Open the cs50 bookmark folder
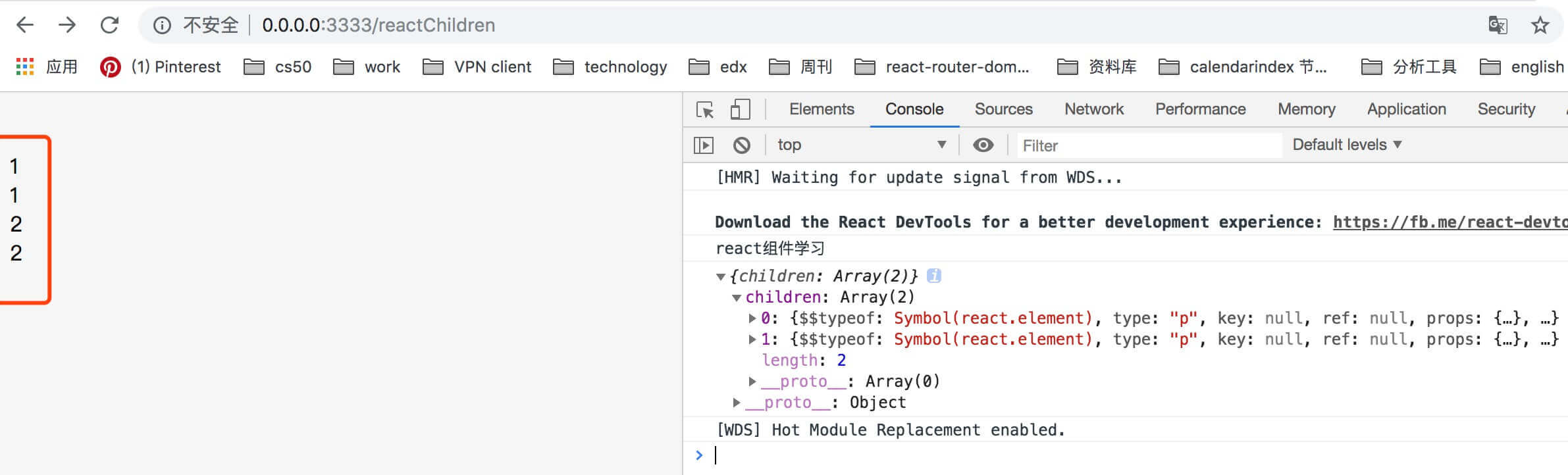This screenshot has width=1568, height=475. 277,66
